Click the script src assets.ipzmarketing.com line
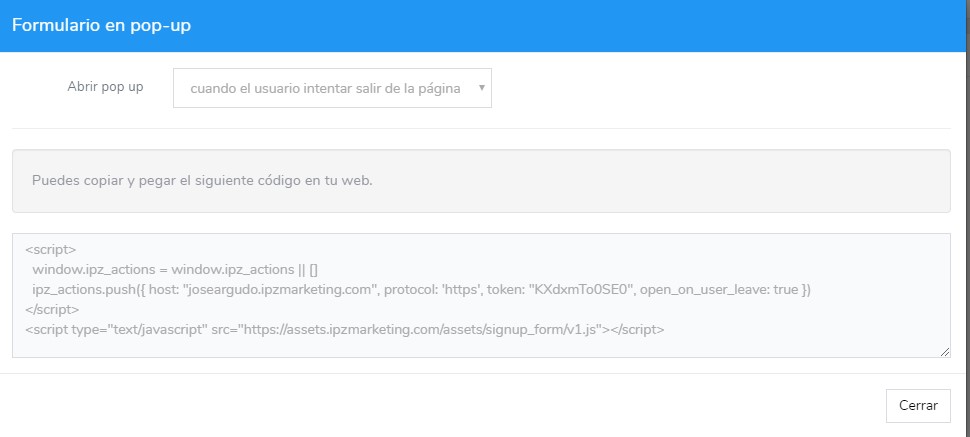The width and height of the screenshot is (970, 437). click(x=345, y=329)
